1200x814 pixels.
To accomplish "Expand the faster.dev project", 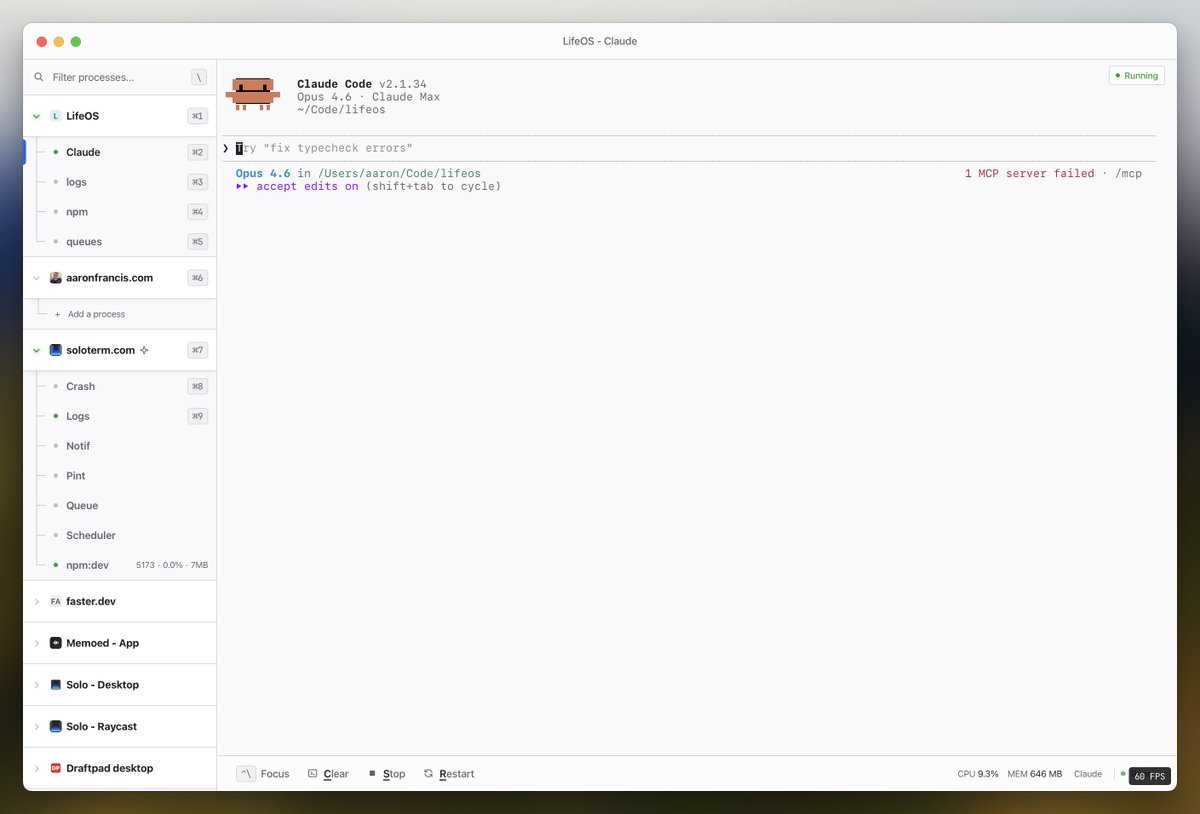I will (x=37, y=602).
